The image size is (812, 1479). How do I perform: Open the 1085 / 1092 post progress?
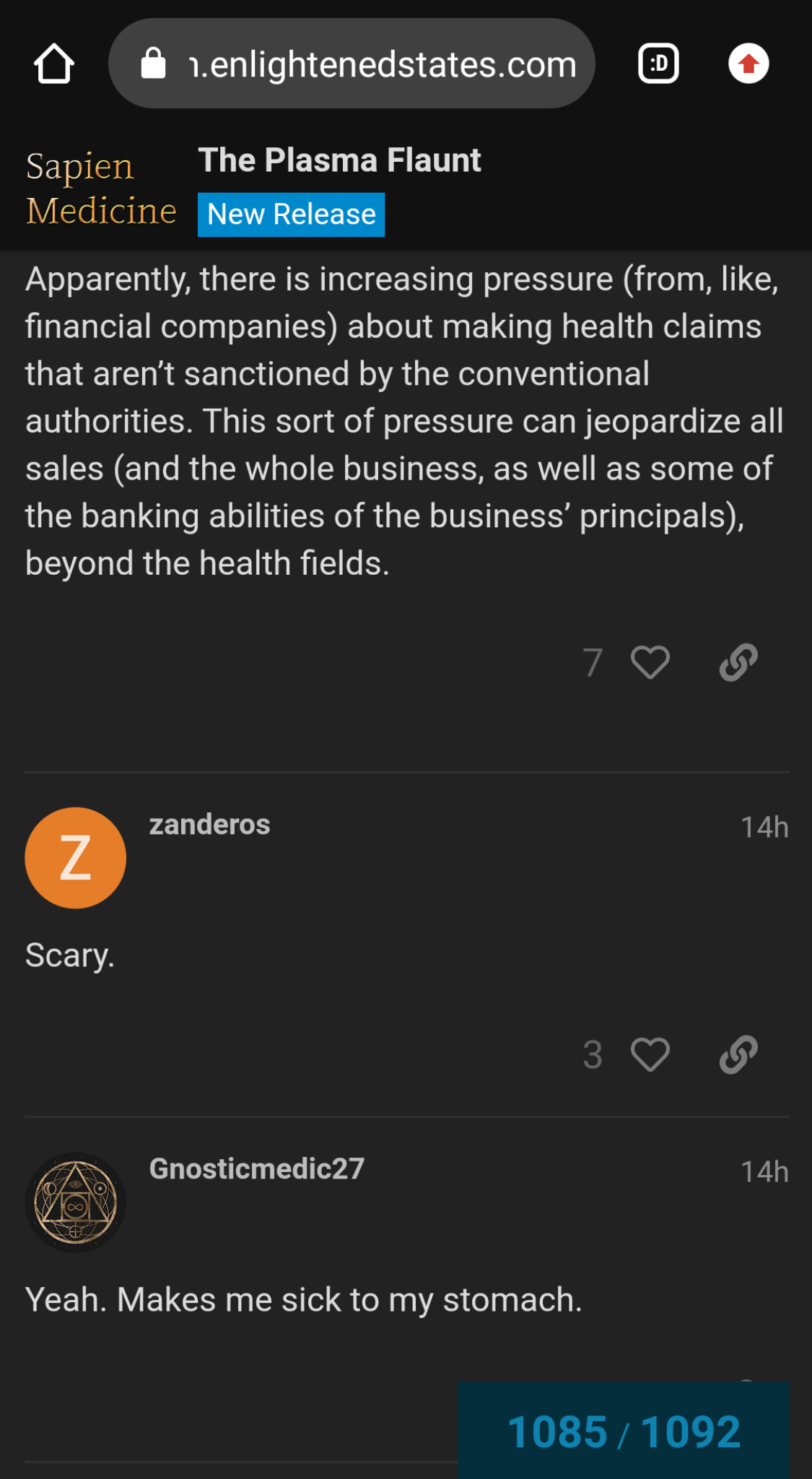[624, 1431]
